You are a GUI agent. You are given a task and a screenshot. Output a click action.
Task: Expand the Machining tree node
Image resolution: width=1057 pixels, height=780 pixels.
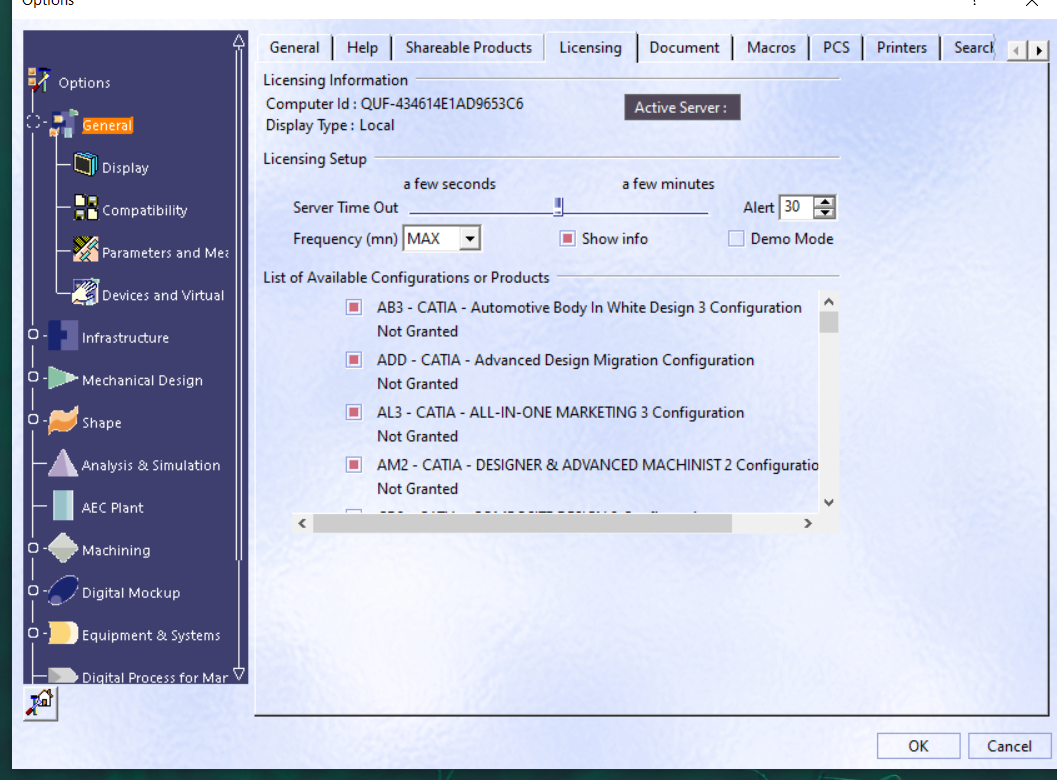33,548
